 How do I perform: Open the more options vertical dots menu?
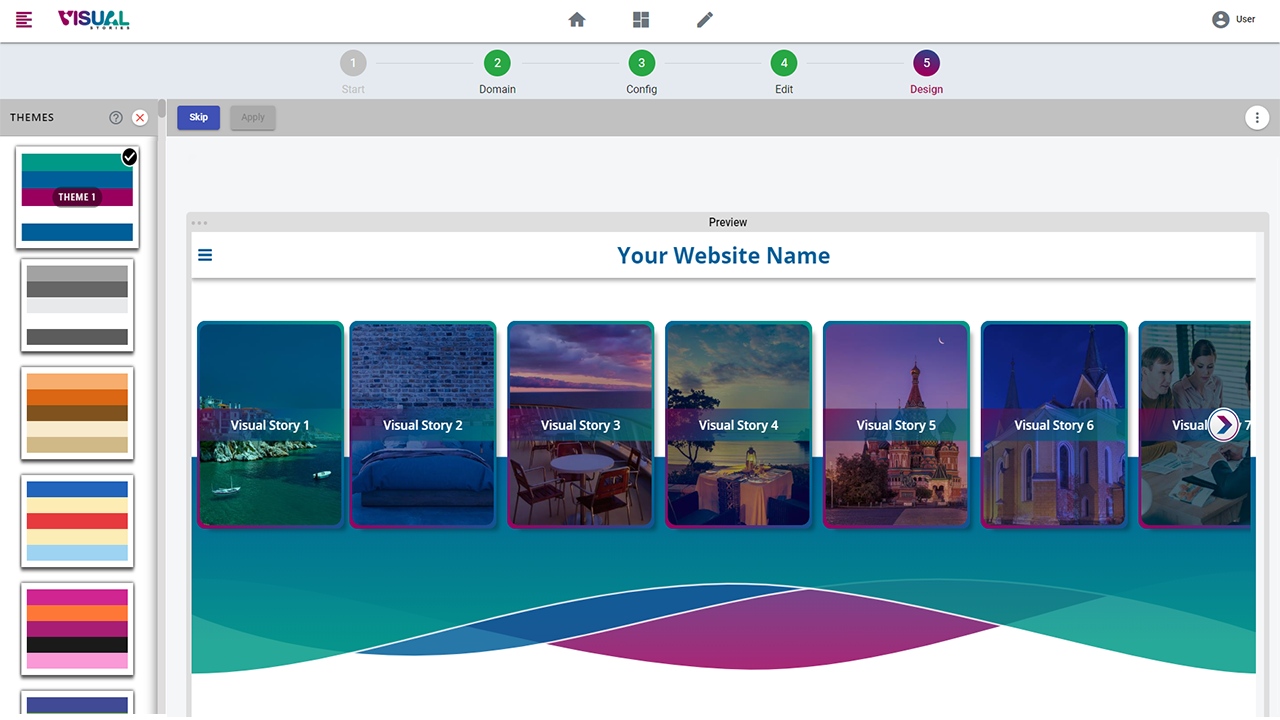1257,117
